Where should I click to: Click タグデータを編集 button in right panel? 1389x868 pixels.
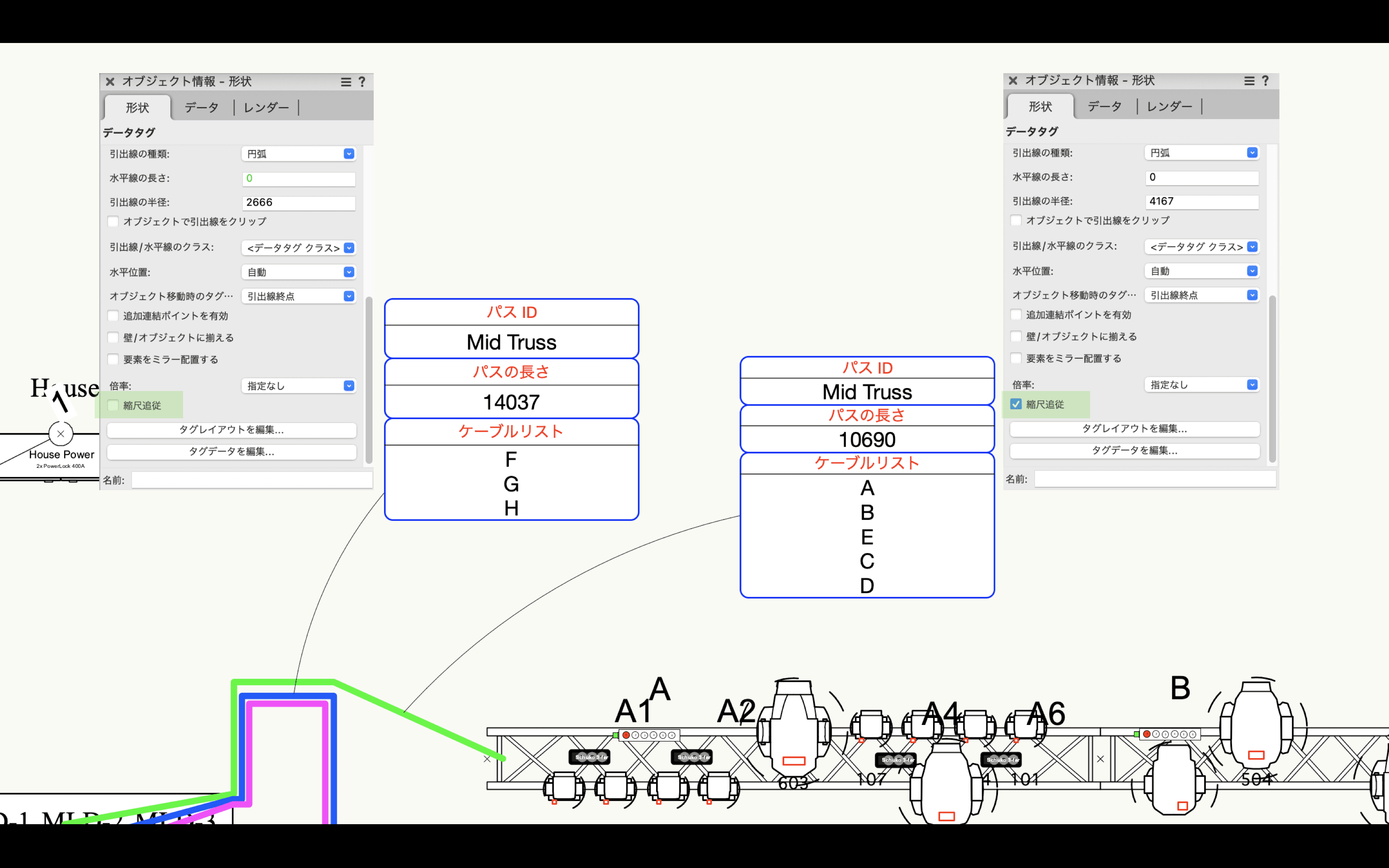click(x=1134, y=451)
